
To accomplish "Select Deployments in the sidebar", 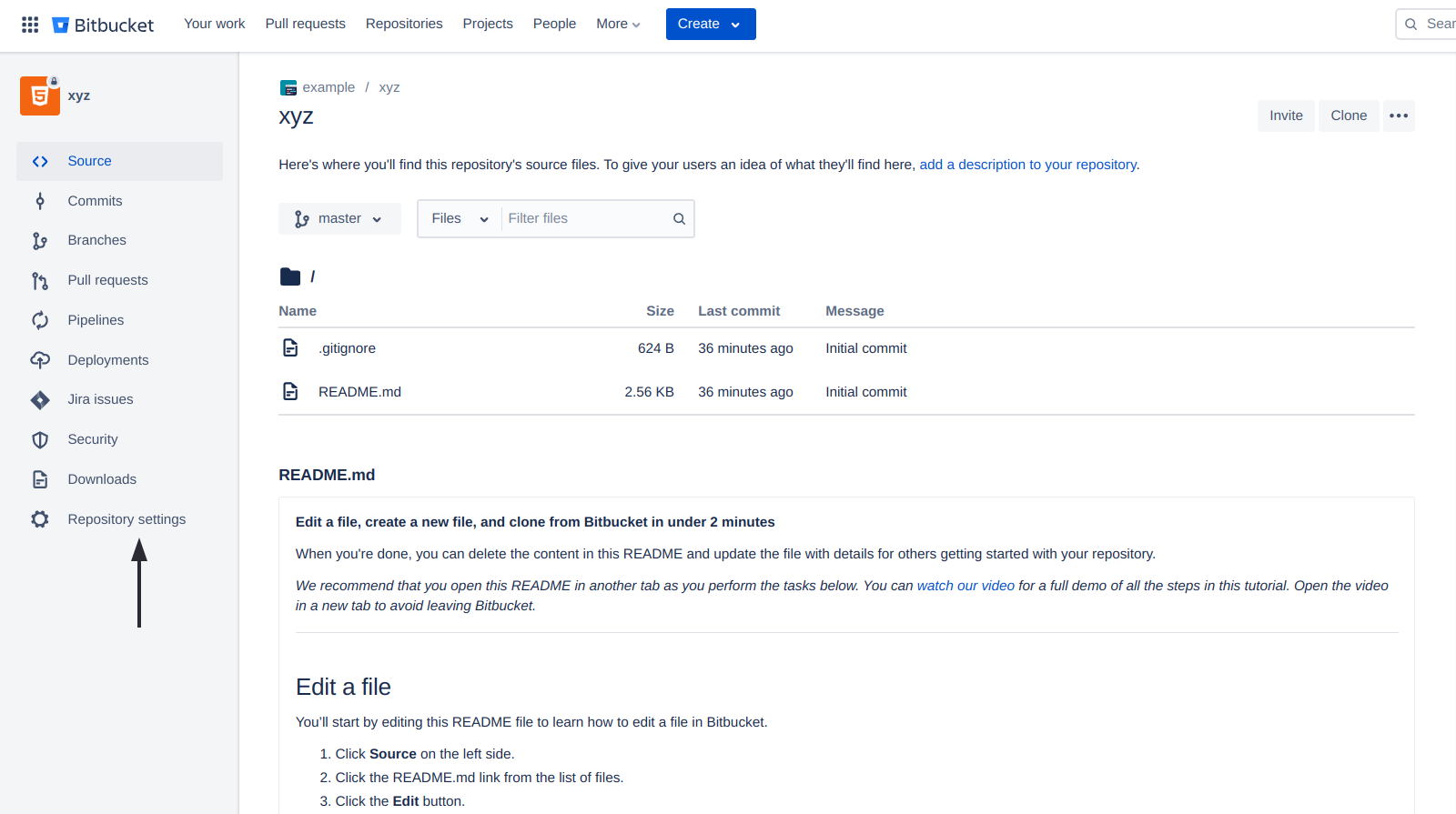I will coord(119,360).
